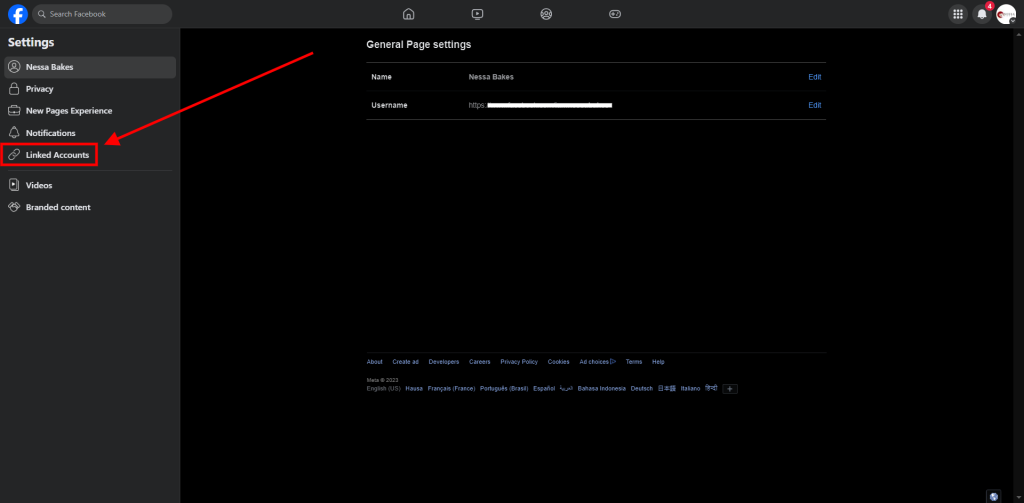Click the Settings sidebar title
This screenshot has height=503, width=1024.
pyautogui.click(x=31, y=43)
